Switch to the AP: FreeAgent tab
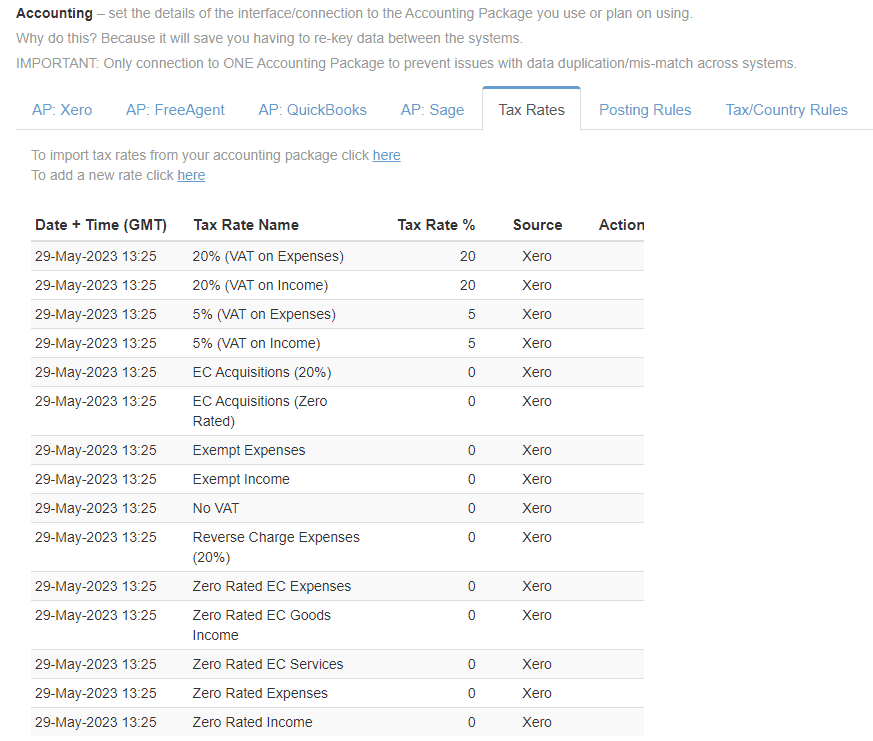This screenshot has width=873, height=741. click(x=175, y=110)
